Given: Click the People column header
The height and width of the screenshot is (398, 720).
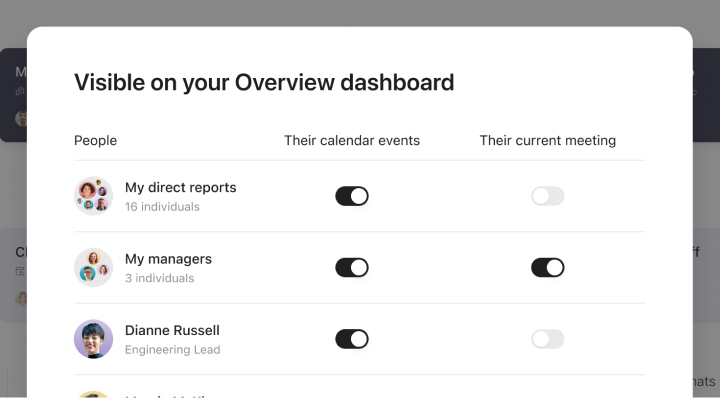Looking at the screenshot, I should point(96,140).
